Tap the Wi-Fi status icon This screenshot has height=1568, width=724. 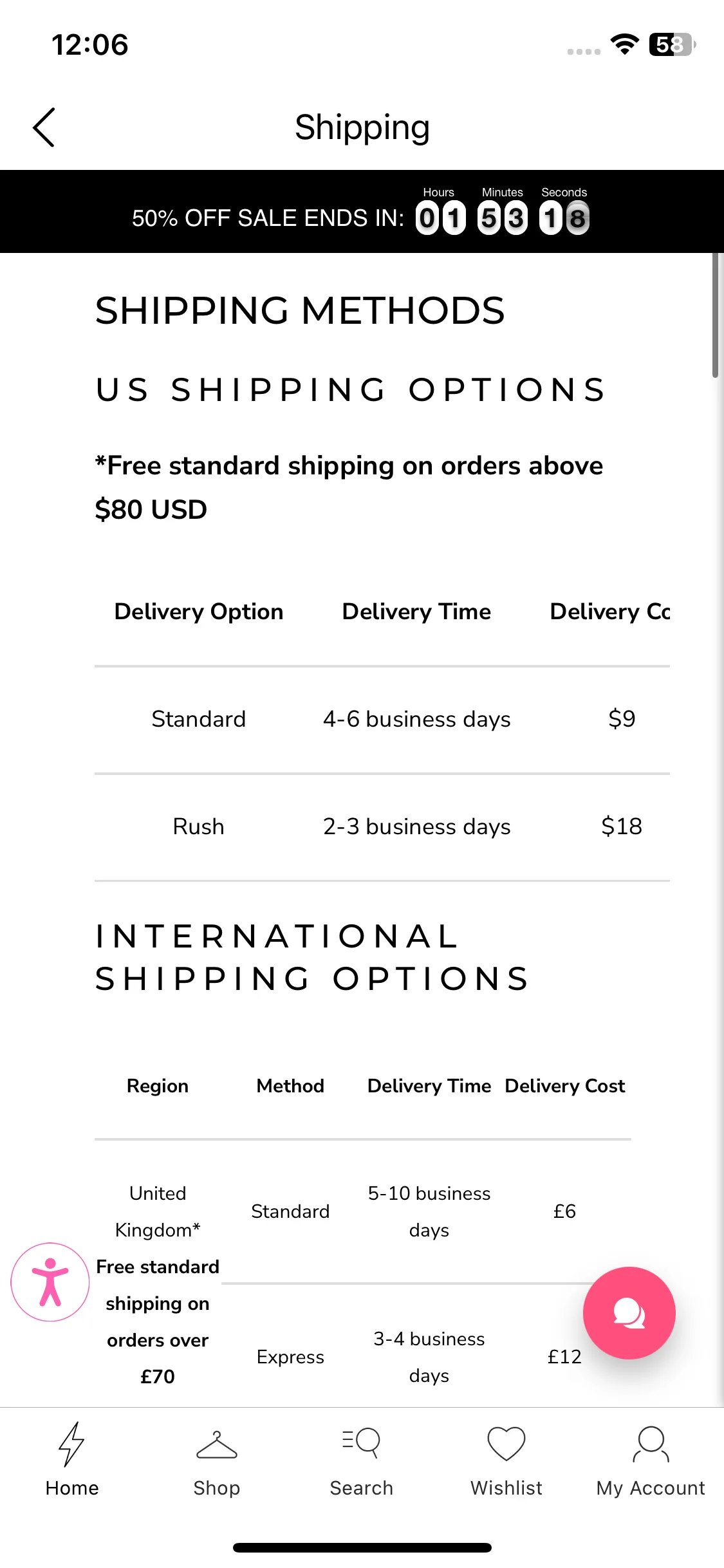[x=624, y=44]
